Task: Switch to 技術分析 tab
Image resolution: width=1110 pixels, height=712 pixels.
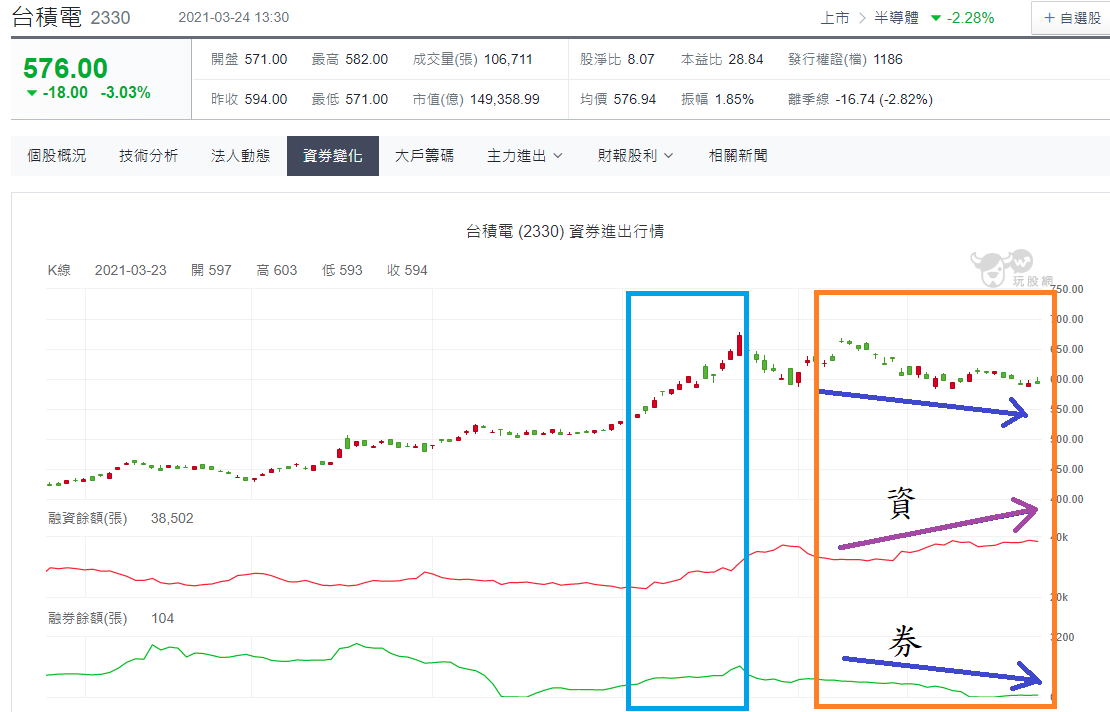Action: 149,156
